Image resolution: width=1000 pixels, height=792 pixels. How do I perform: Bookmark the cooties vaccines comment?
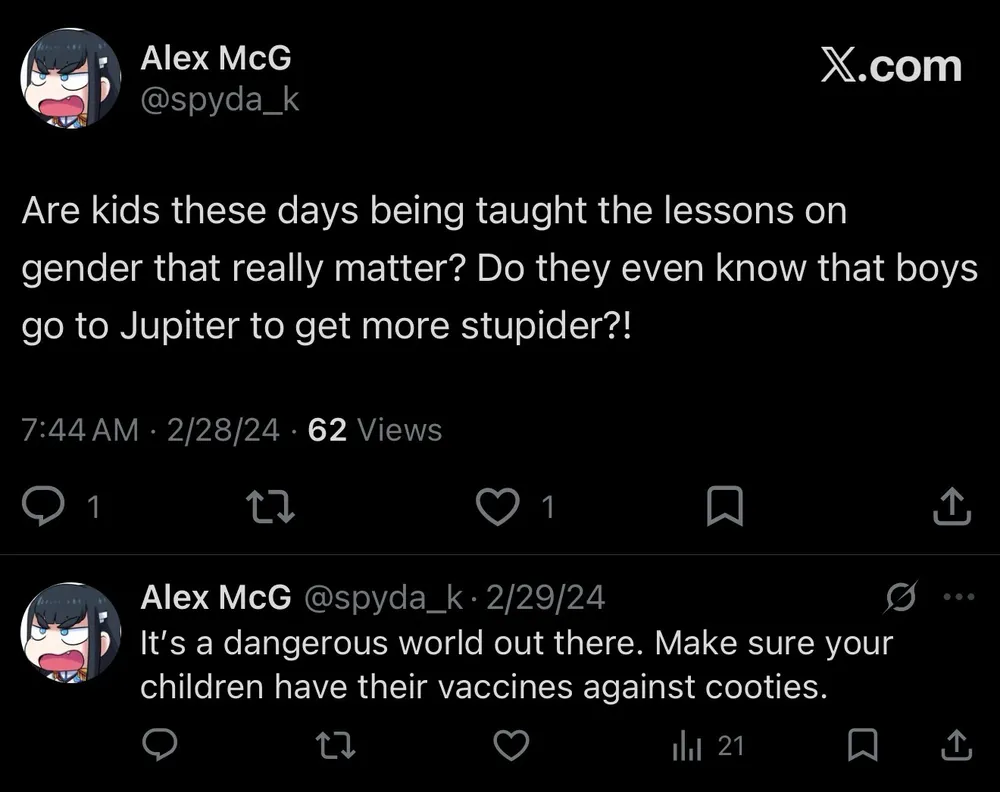point(862,745)
